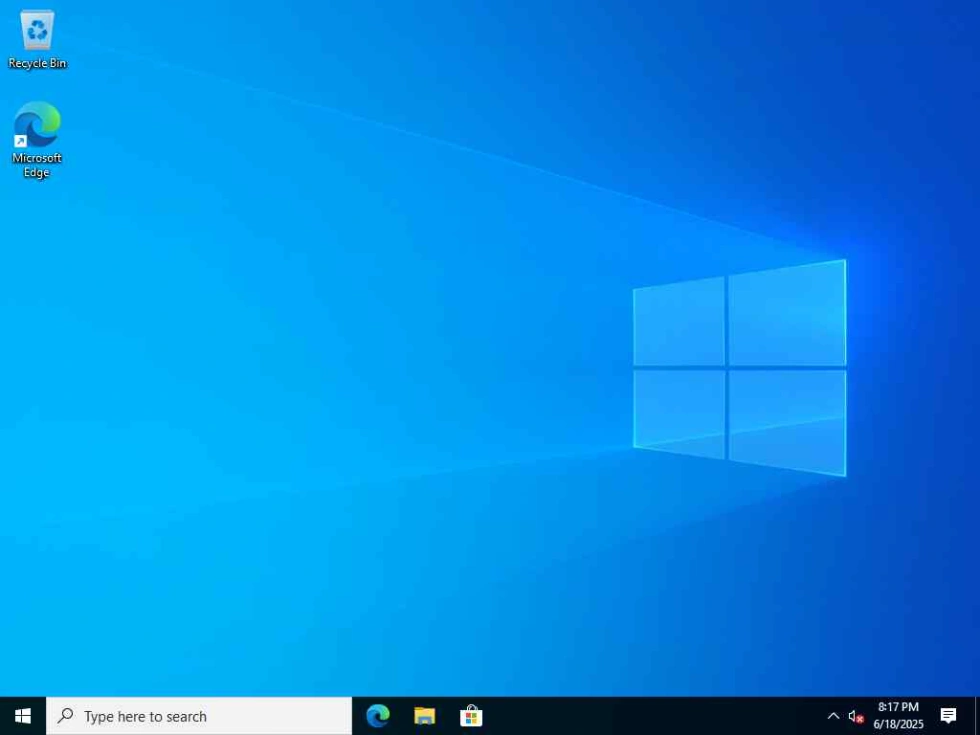Open the muted volume control
This screenshot has width=980, height=735.
[x=856, y=716]
